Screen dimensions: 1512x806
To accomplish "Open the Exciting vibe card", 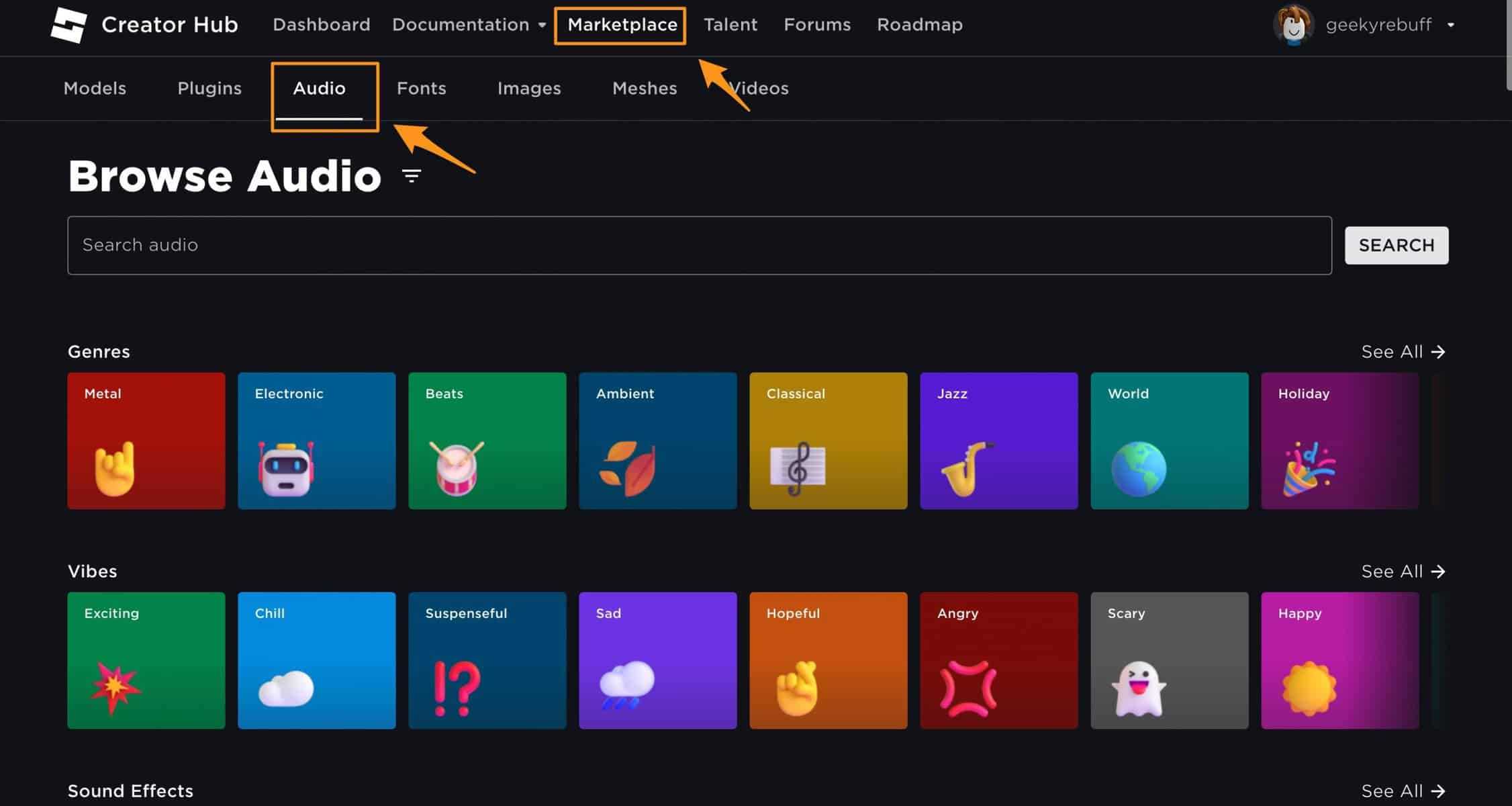I will 146,660.
